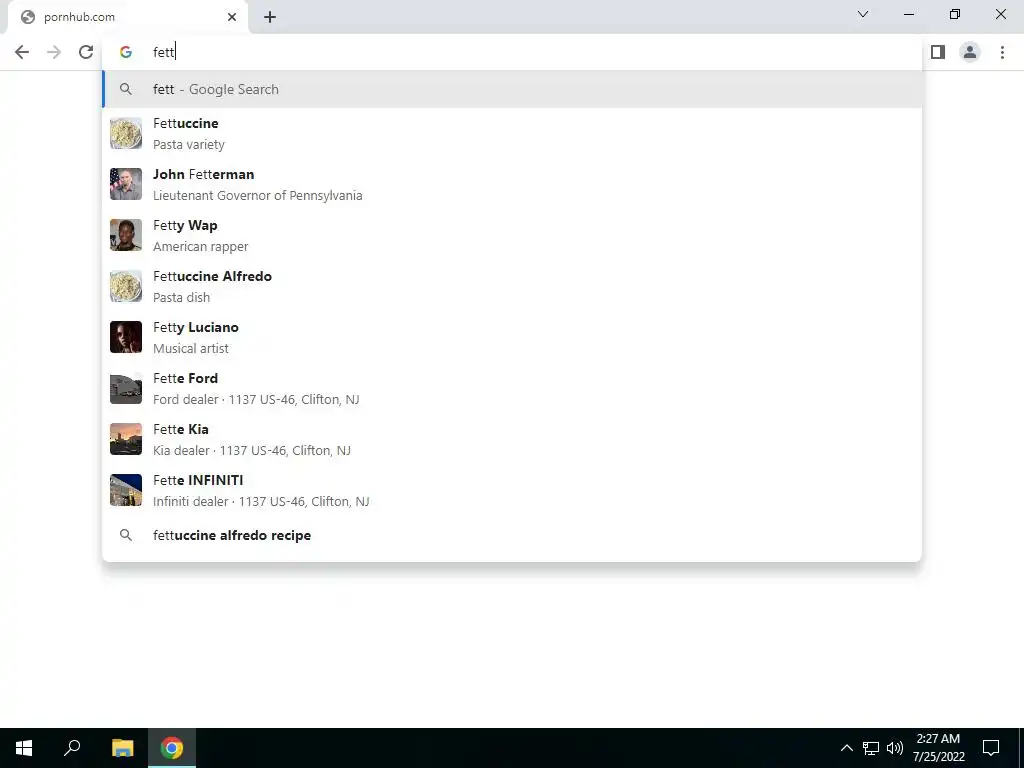Go back using the browser back arrow
Screen dimensions: 1024x768
tap(22, 52)
